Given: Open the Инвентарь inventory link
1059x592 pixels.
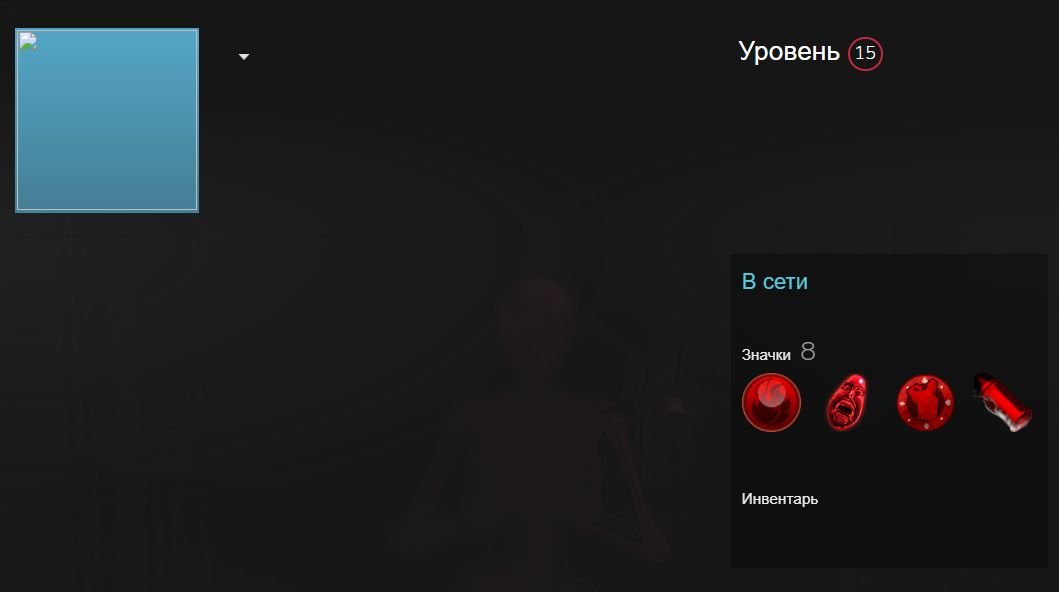Looking at the screenshot, I should [779, 499].
